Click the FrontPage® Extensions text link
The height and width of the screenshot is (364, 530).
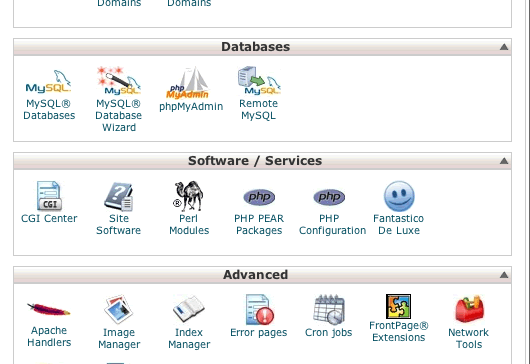pos(399,331)
